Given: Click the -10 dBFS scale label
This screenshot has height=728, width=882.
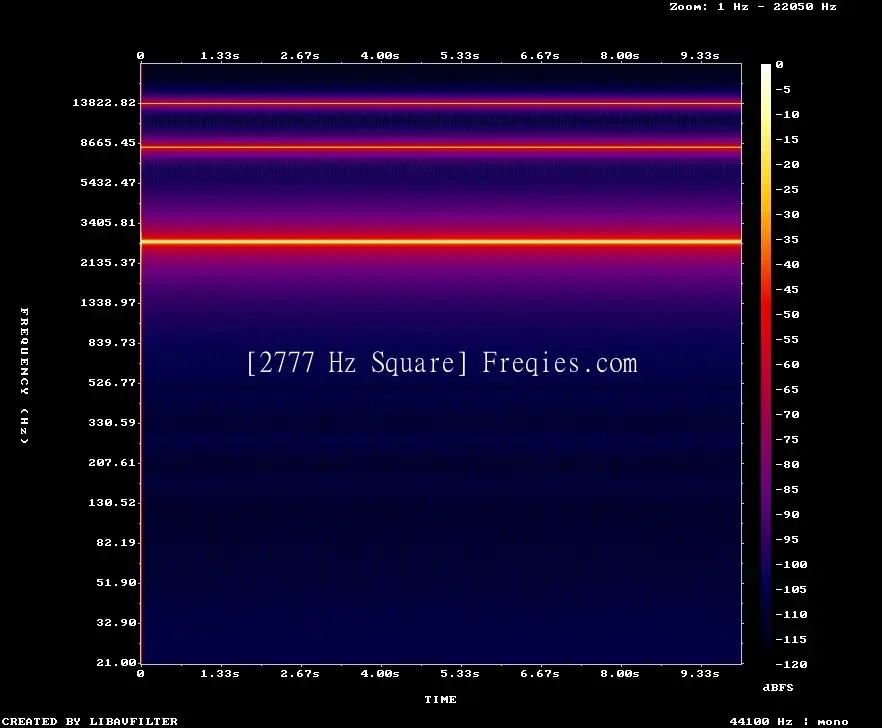Looking at the screenshot, I should pyautogui.click(x=787, y=114).
